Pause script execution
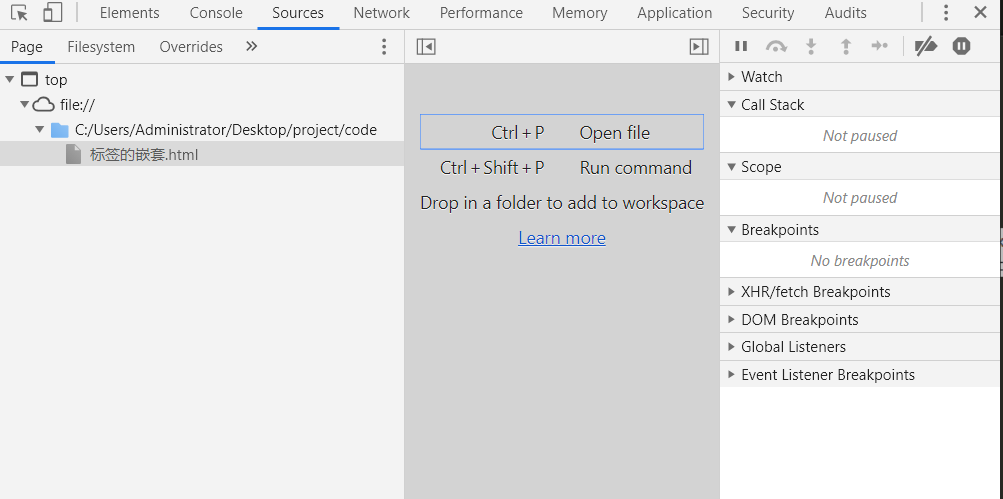The image size is (1003, 499). click(x=741, y=46)
